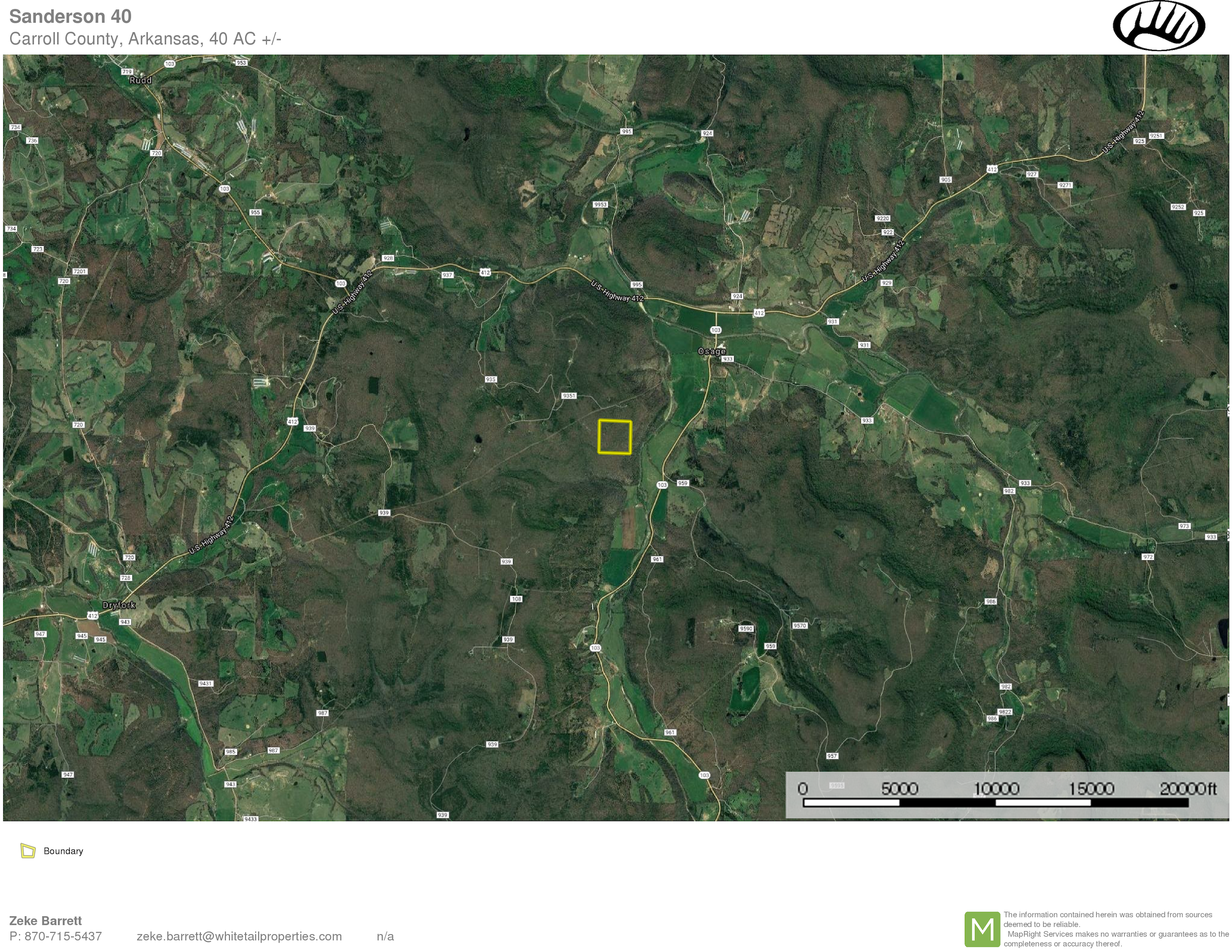Click the Boundary legend label

pos(63,851)
